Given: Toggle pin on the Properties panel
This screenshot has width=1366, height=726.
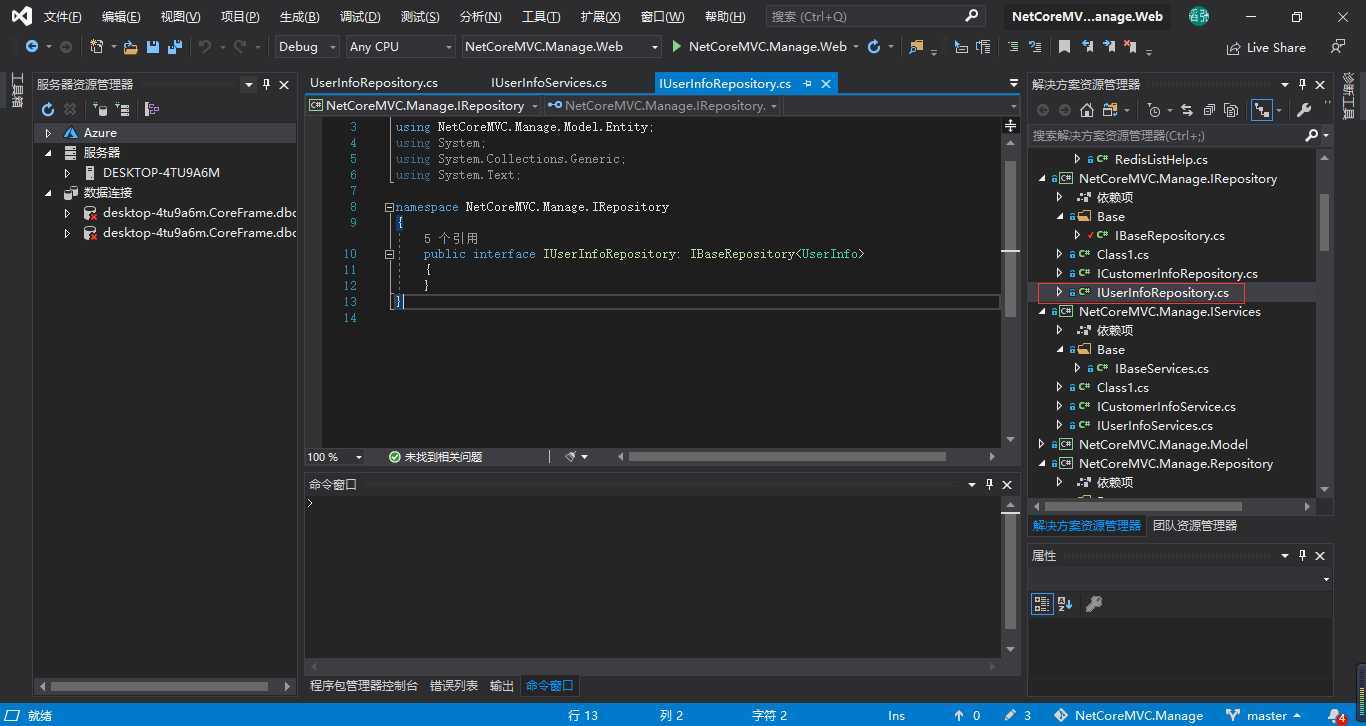Looking at the screenshot, I should pos(1302,555).
